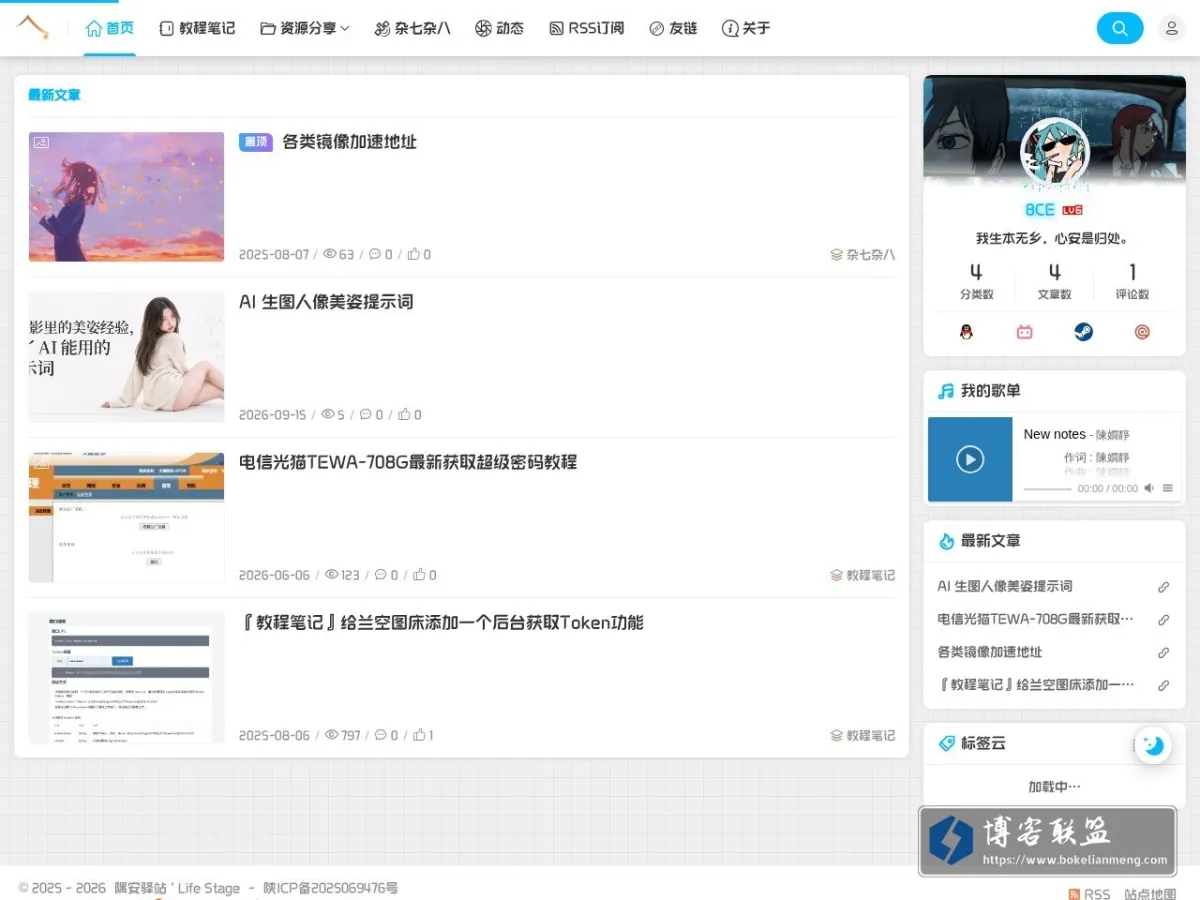Open the music player playlist menu icon
Screen dimensions: 1200x900
1168,488
